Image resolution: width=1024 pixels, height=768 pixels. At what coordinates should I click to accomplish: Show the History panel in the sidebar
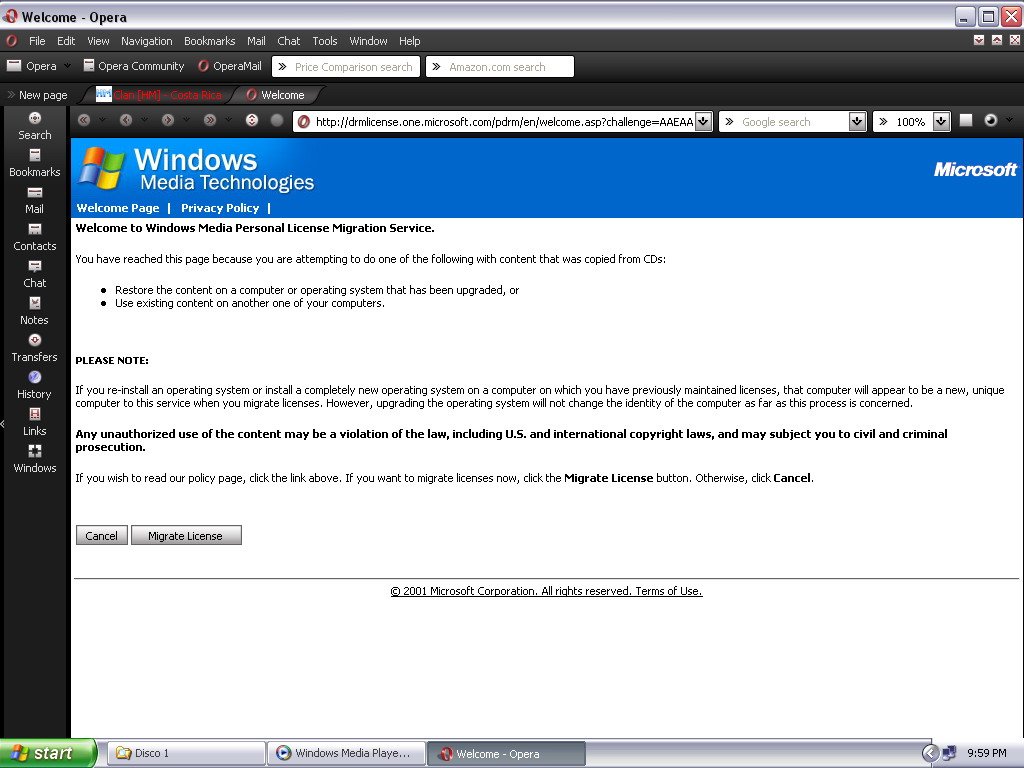pyautogui.click(x=35, y=385)
